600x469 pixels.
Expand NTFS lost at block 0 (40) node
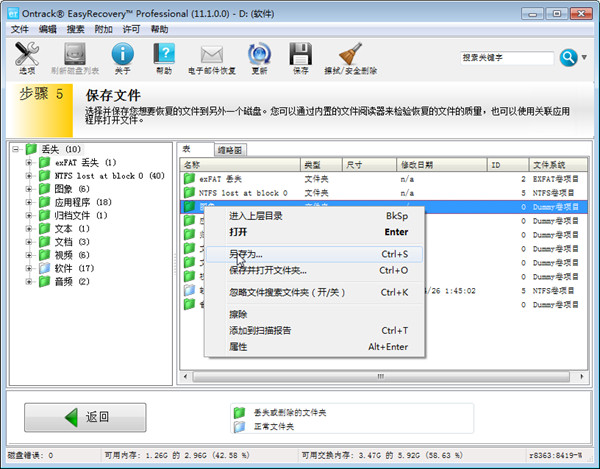click(28, 176)
